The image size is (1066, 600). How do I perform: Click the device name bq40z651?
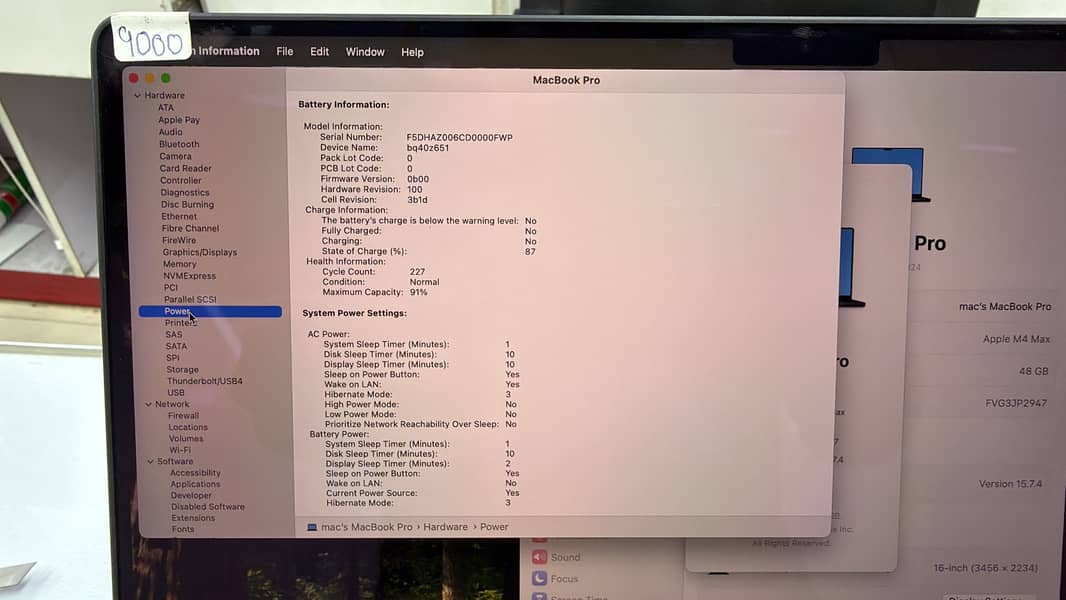[x=428, y=148]
